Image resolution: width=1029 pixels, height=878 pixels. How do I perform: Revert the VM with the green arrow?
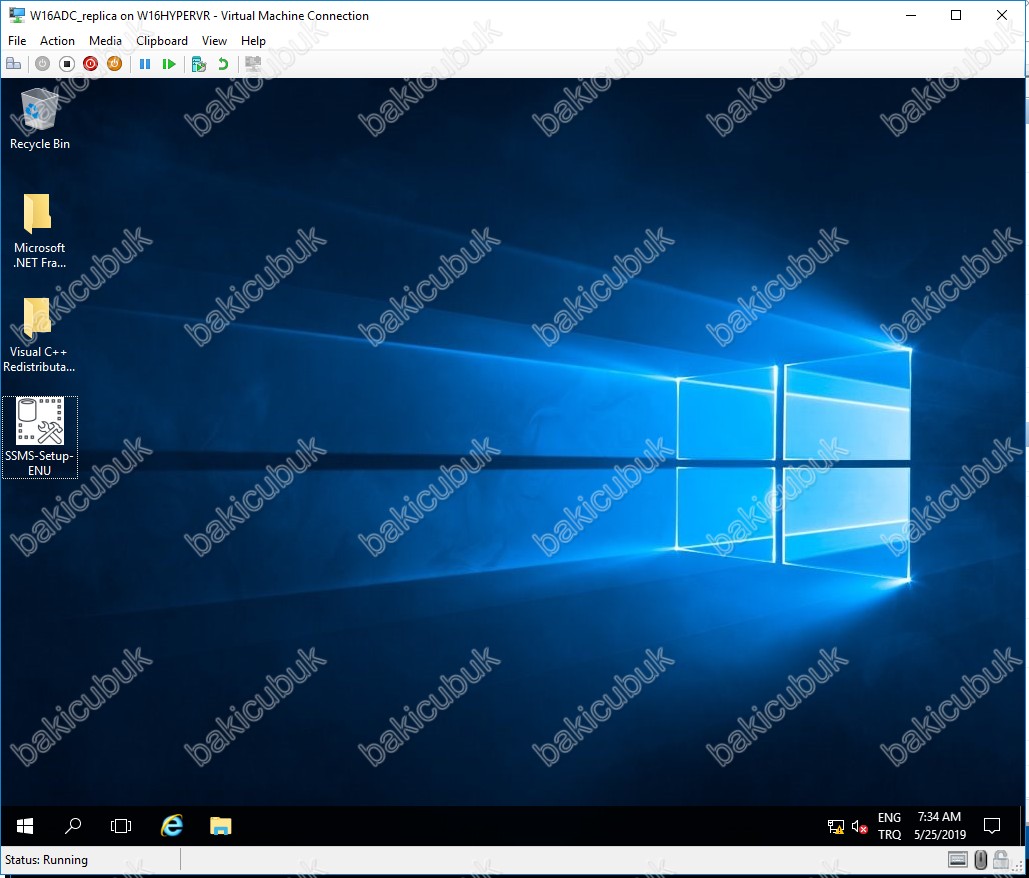tap(223, 64)
